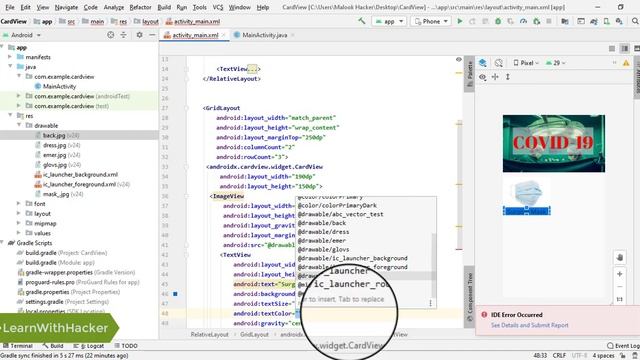
Task: Open the Terminal tool window tab
Action: coord(18,346)
